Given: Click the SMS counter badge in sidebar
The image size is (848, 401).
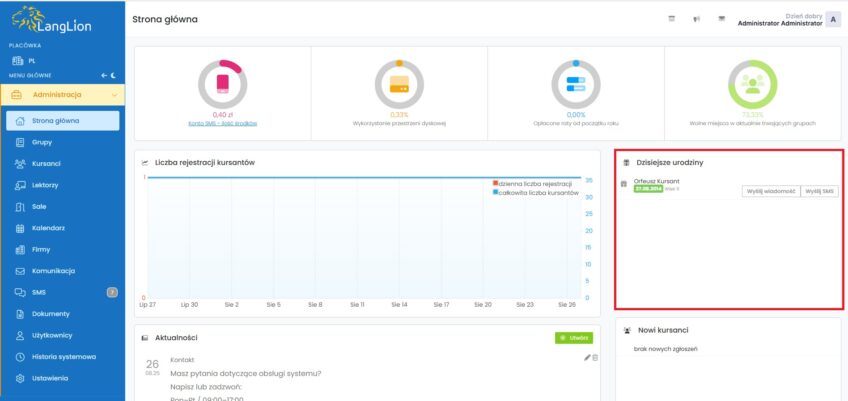Looking at the screenshot, I should tap(112, 292).
